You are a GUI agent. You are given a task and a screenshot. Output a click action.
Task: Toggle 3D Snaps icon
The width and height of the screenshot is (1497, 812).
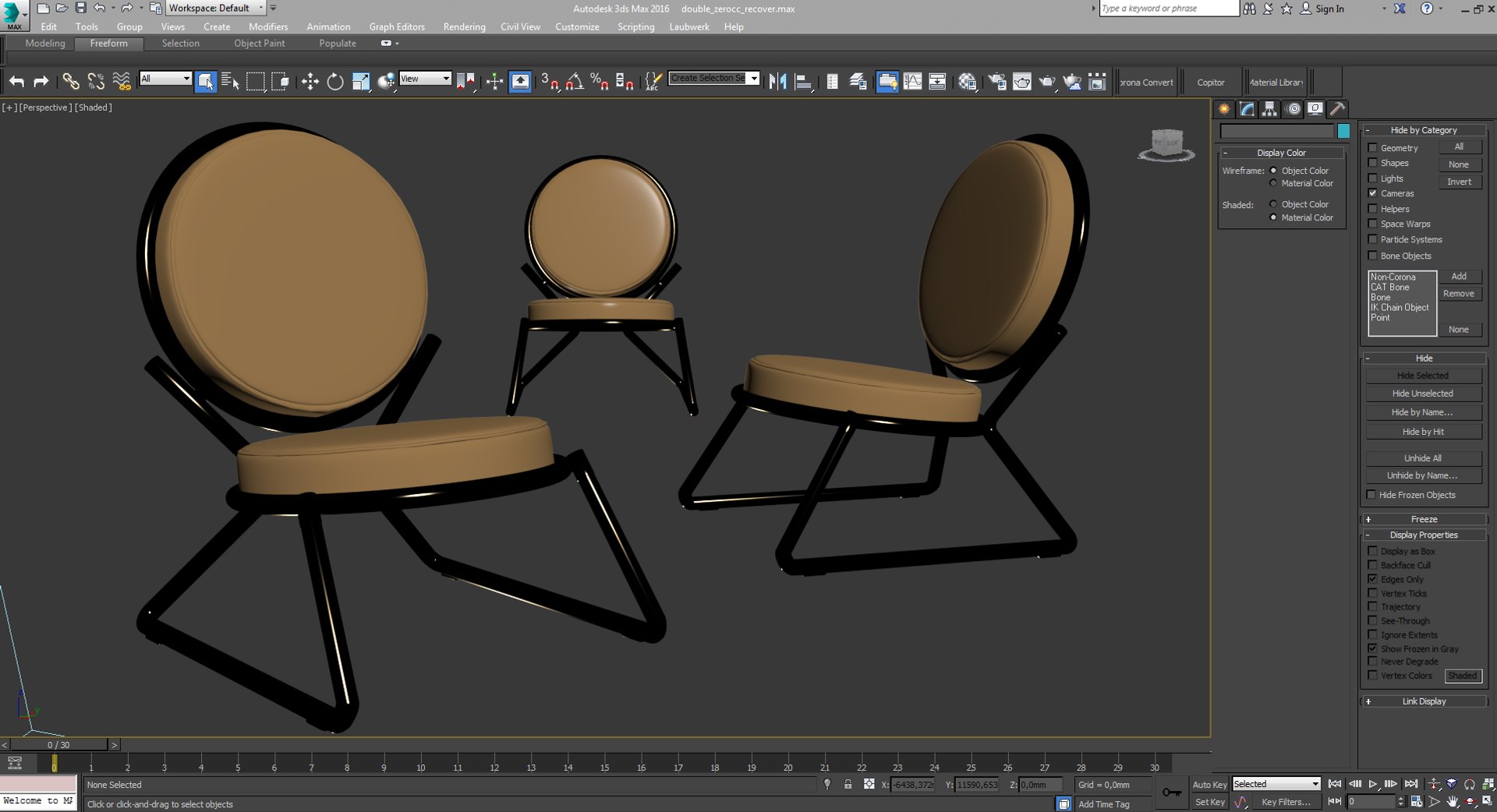550,81
